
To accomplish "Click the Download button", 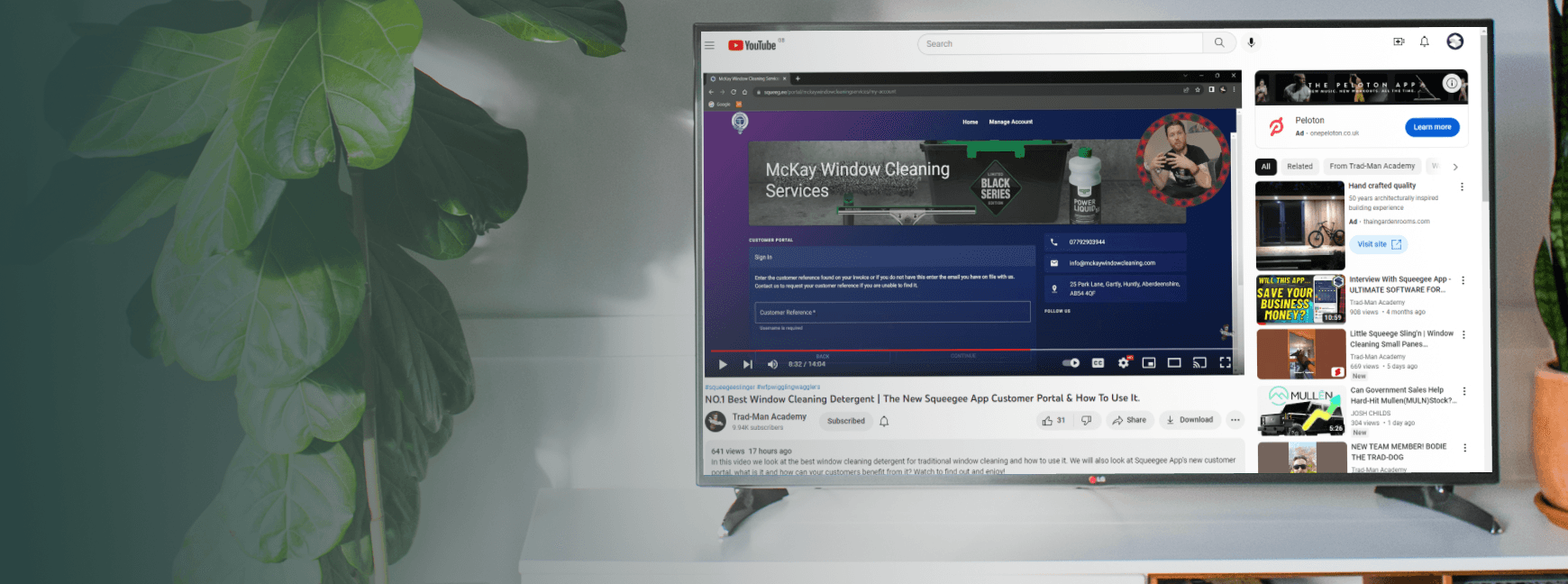I will [x=1190, y=420].
